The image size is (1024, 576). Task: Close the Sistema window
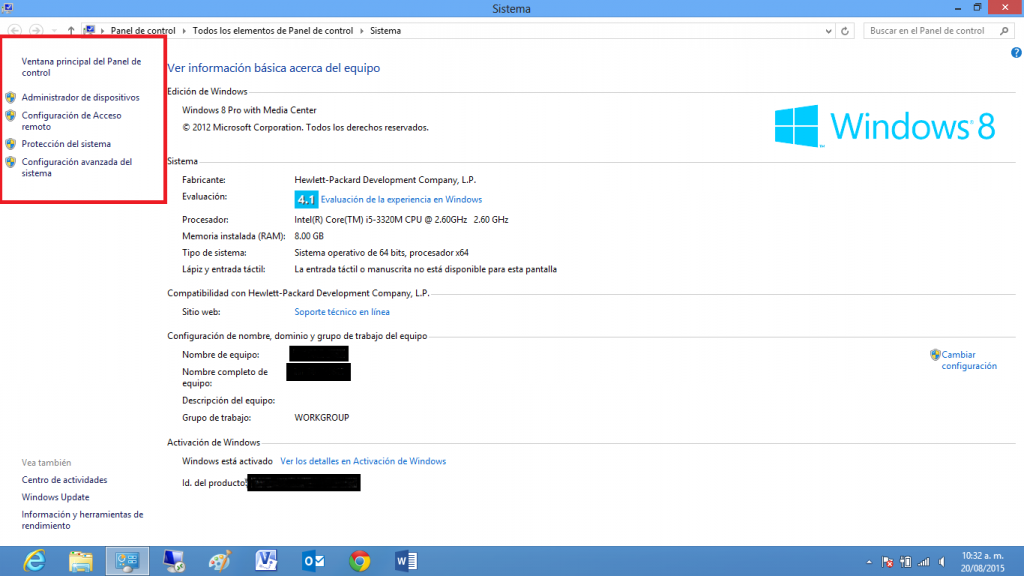(1005, 8)
